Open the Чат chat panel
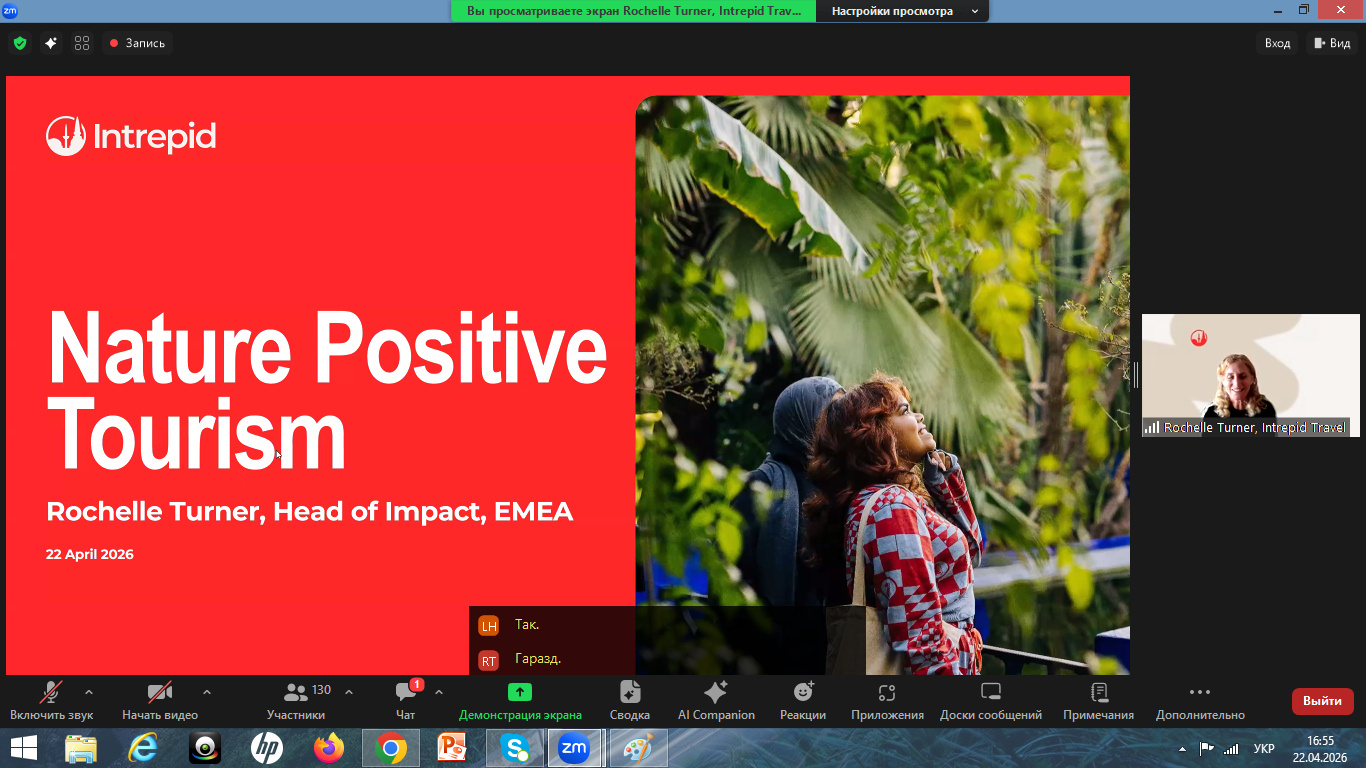Image resolution: width=1366 pixels, height=768 pixels. click(x=405, y=700)
